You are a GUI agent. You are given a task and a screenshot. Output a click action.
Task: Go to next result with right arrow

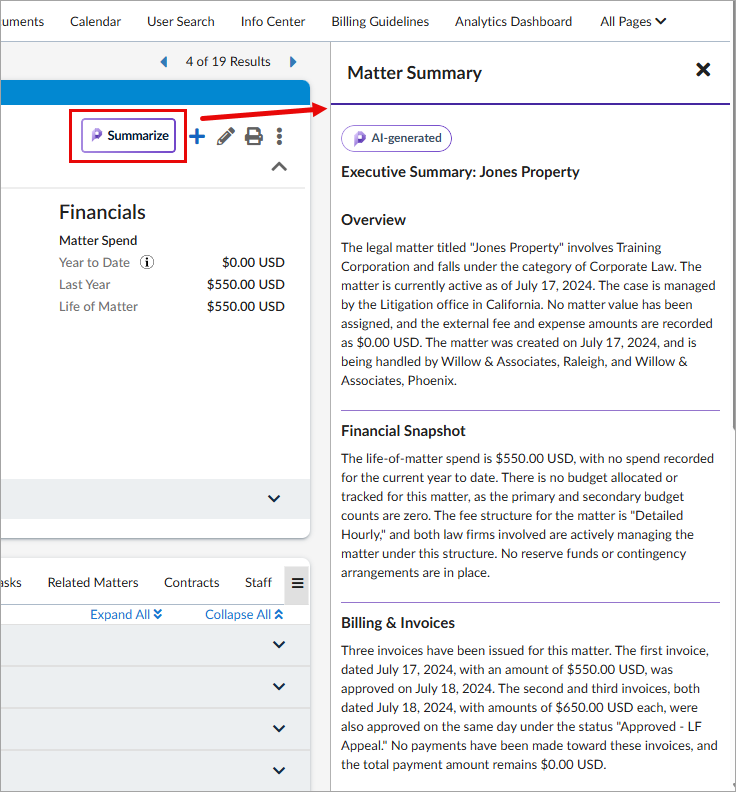[x=293, y=62]
